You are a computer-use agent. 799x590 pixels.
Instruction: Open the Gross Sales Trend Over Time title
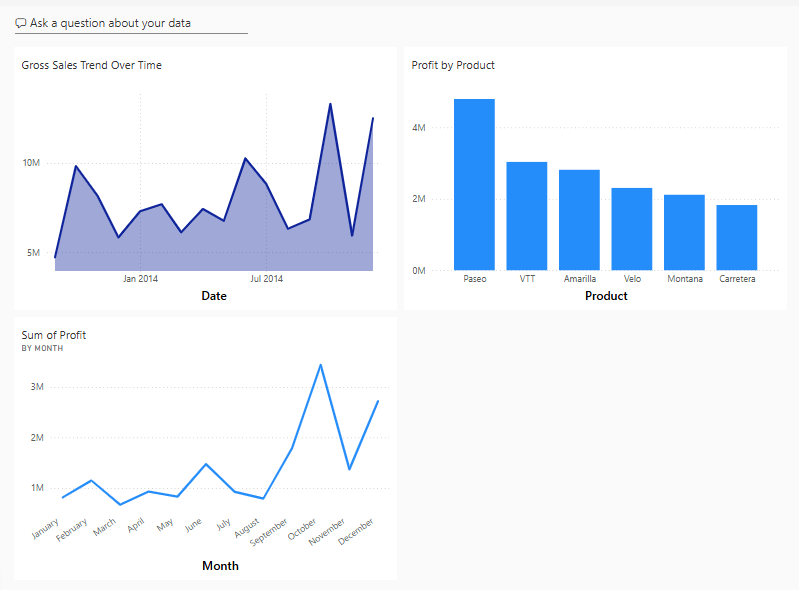click(x=92, y=65)
